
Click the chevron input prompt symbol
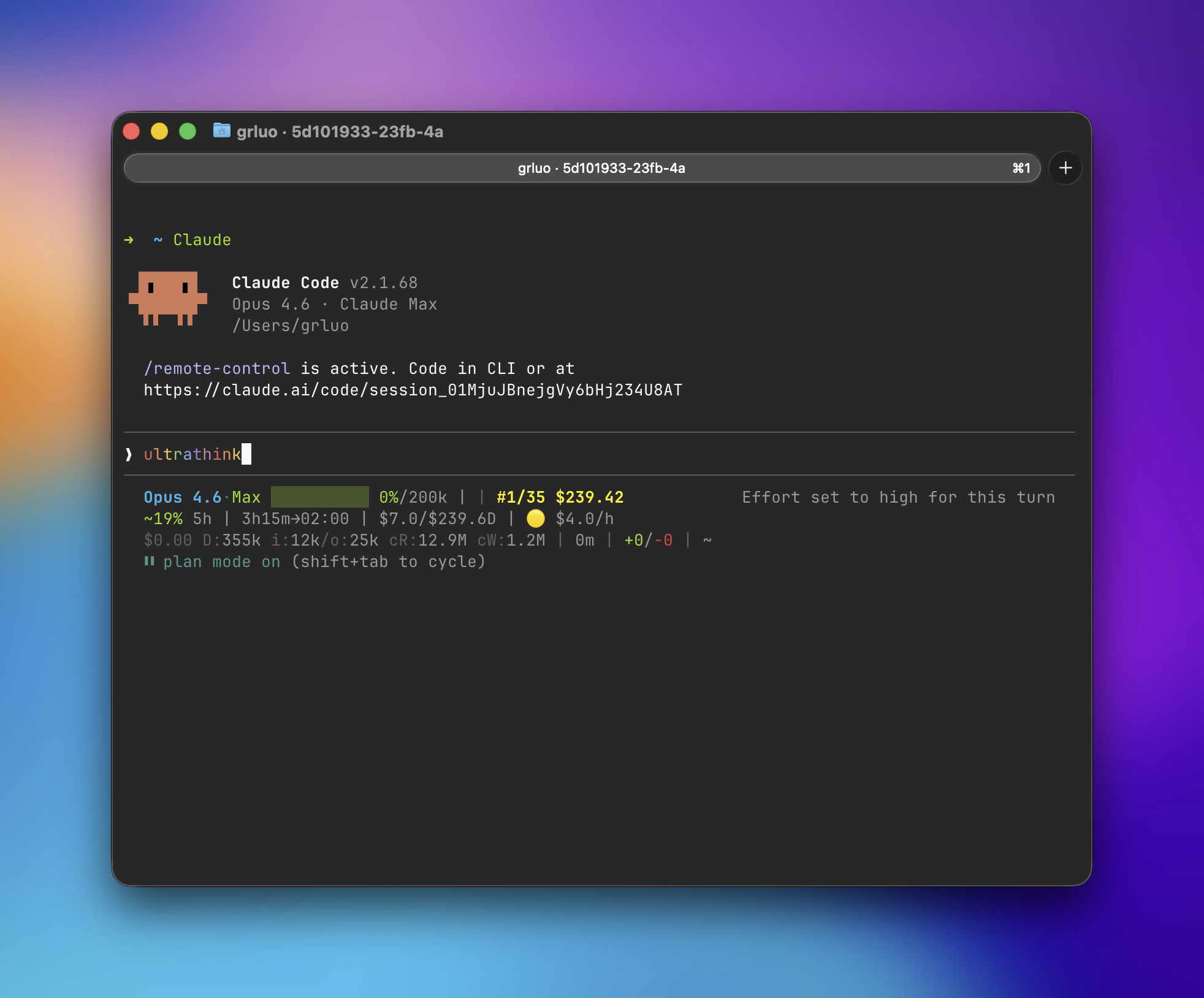coord(129,454)
